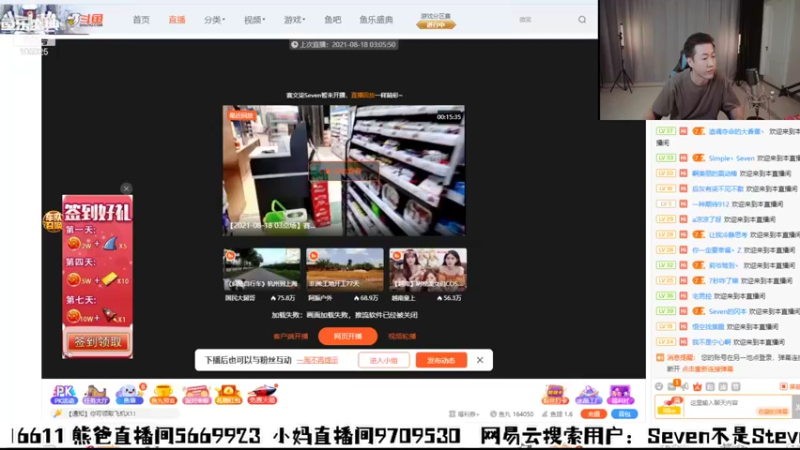Go to 首页 home tab
Image resolution: width=800 pixels, height=450 pixels.
141,20
